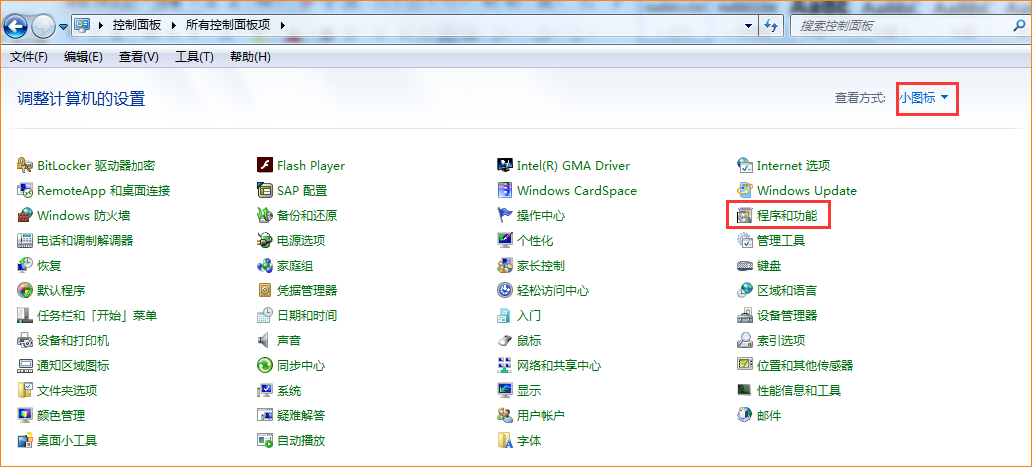Click the 所有控制面板项 breadcrumb link
This screenshot has height=467, width=1032.
tap(228, 26)
